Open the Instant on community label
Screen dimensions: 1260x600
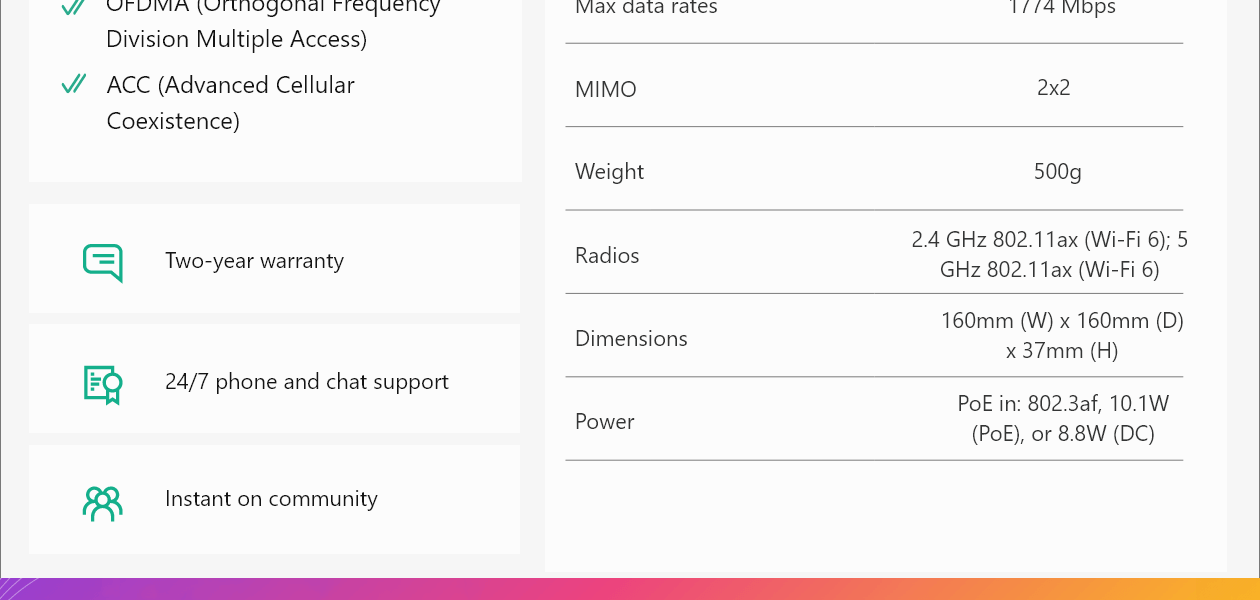coord(271,499)
